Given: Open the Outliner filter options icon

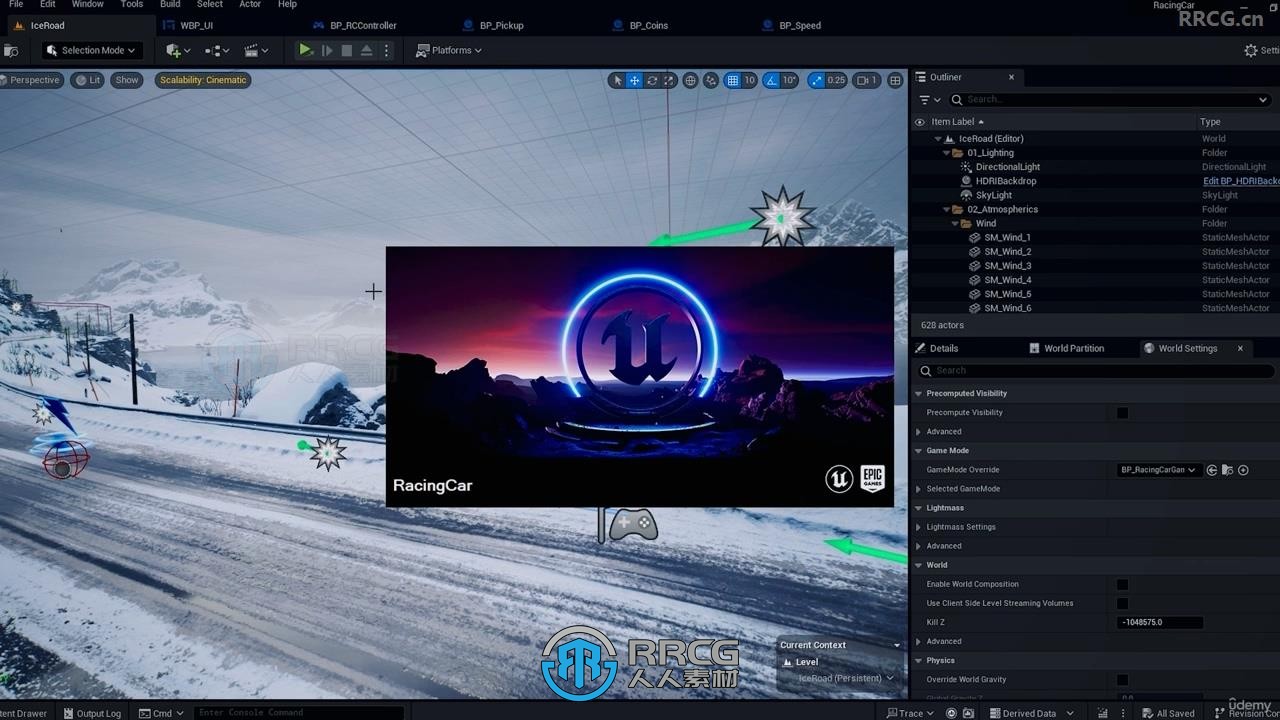Looking at the screenshot, I should click(x=929, y=99).
